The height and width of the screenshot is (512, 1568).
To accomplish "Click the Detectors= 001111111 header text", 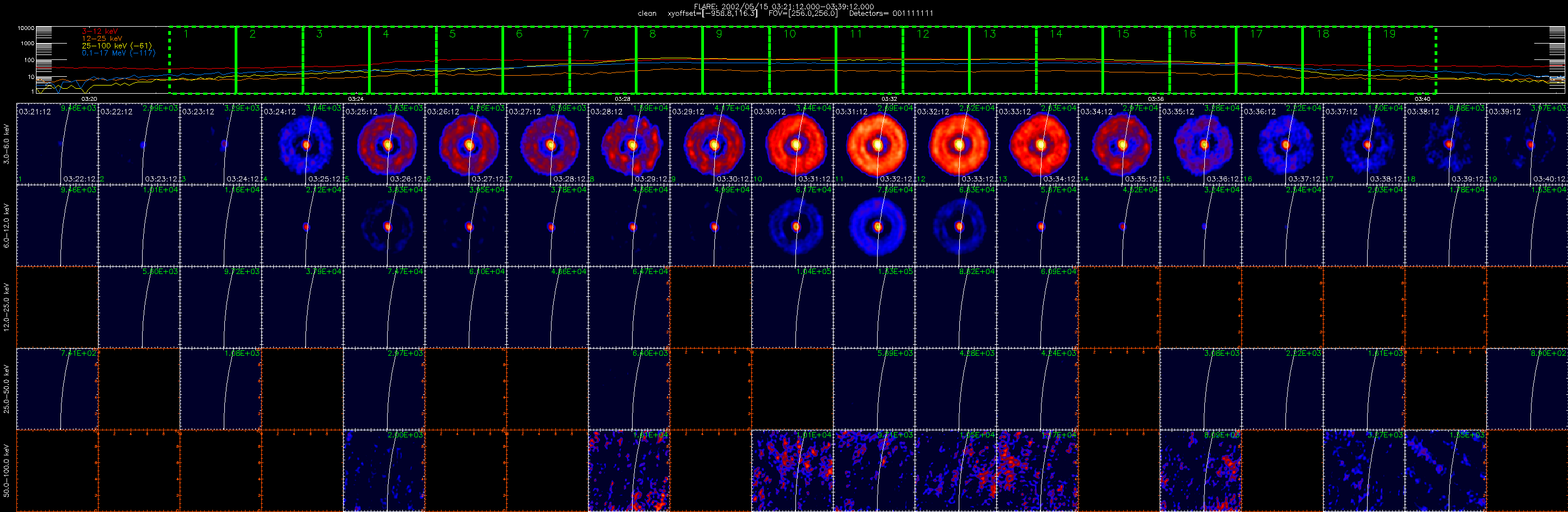I will coord(891,14).
